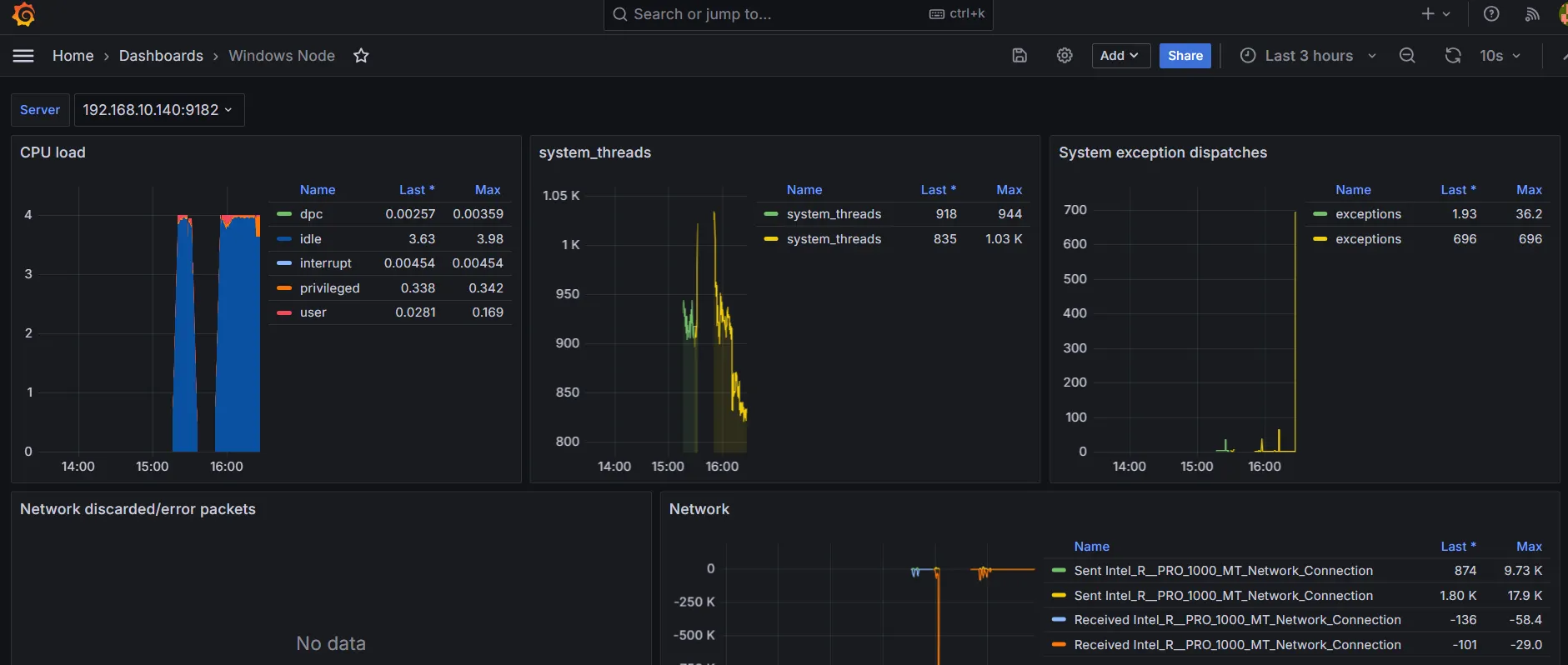Screen dimensions: 1568x665
Task: Open the Last 3 hours time picker
Action: coord(1308,56)
